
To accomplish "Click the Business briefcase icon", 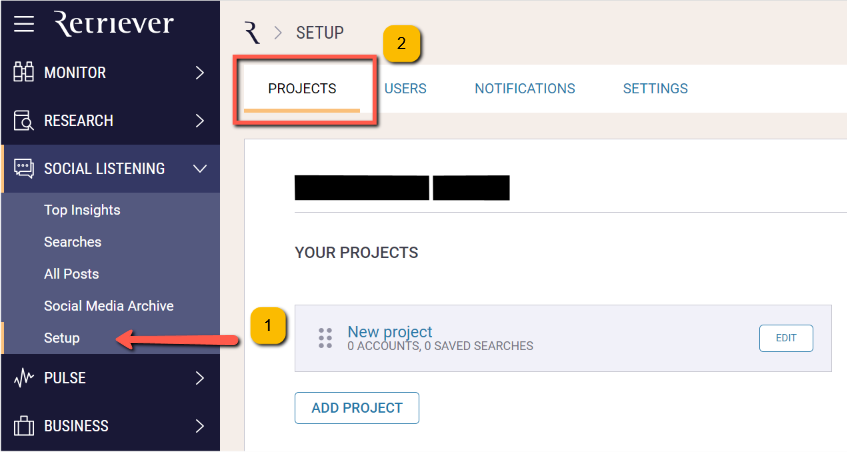I will pyautogui.click(x=24, y=426).
